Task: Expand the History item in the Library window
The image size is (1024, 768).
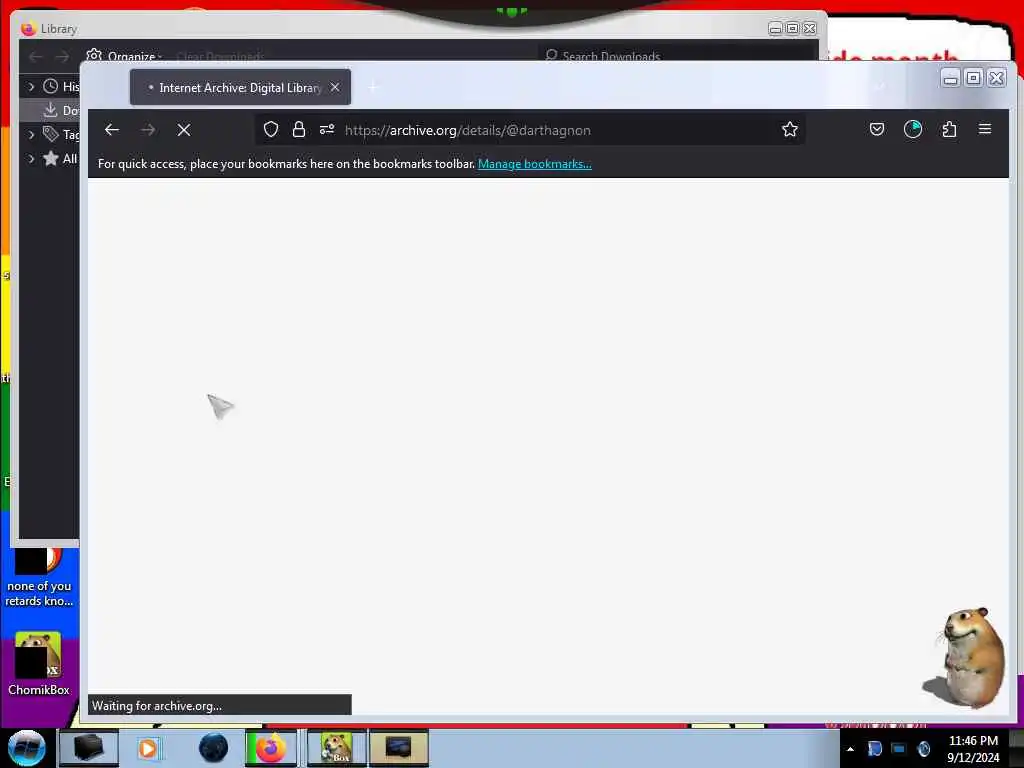Action: [x=31, y=86]
